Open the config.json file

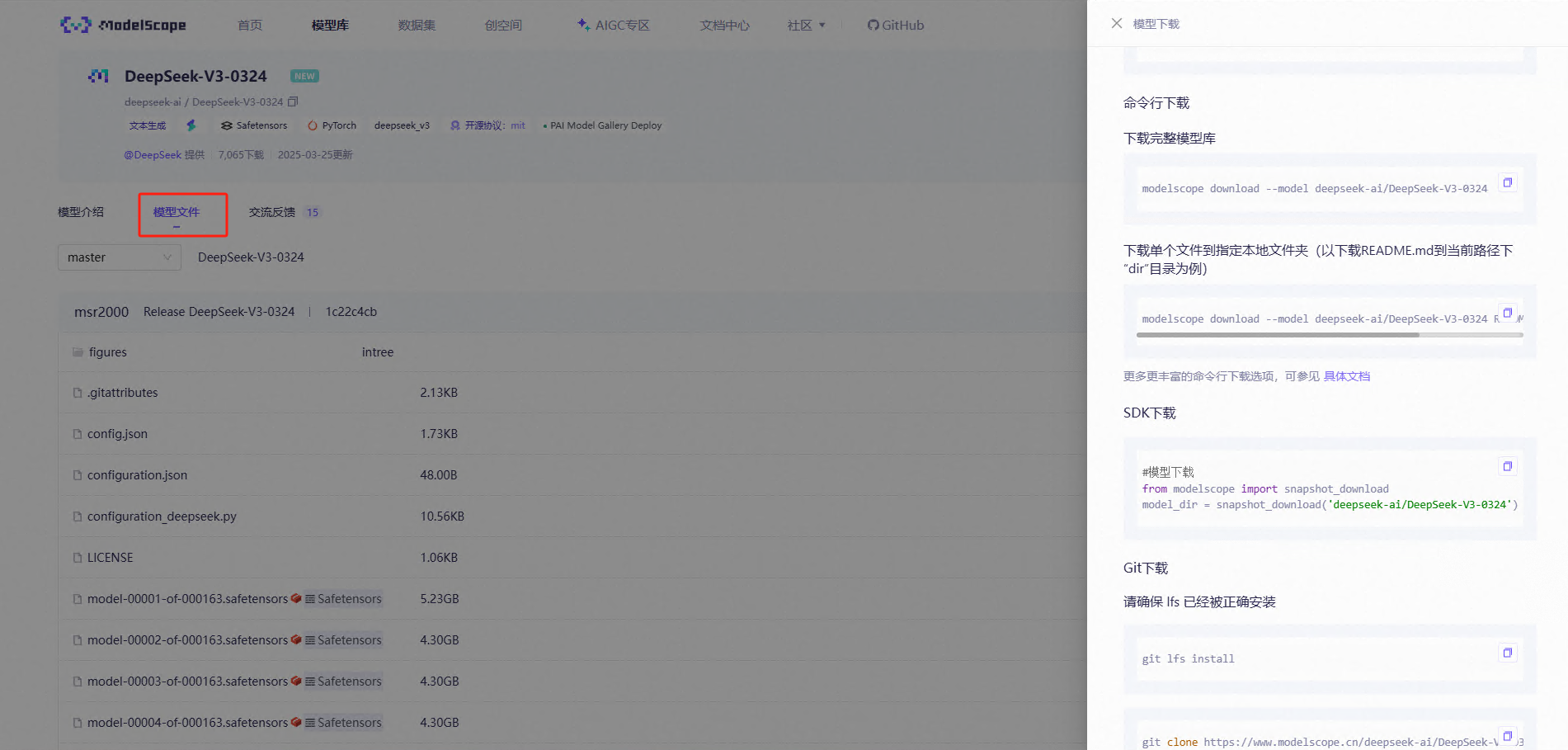tap(117, 434)
